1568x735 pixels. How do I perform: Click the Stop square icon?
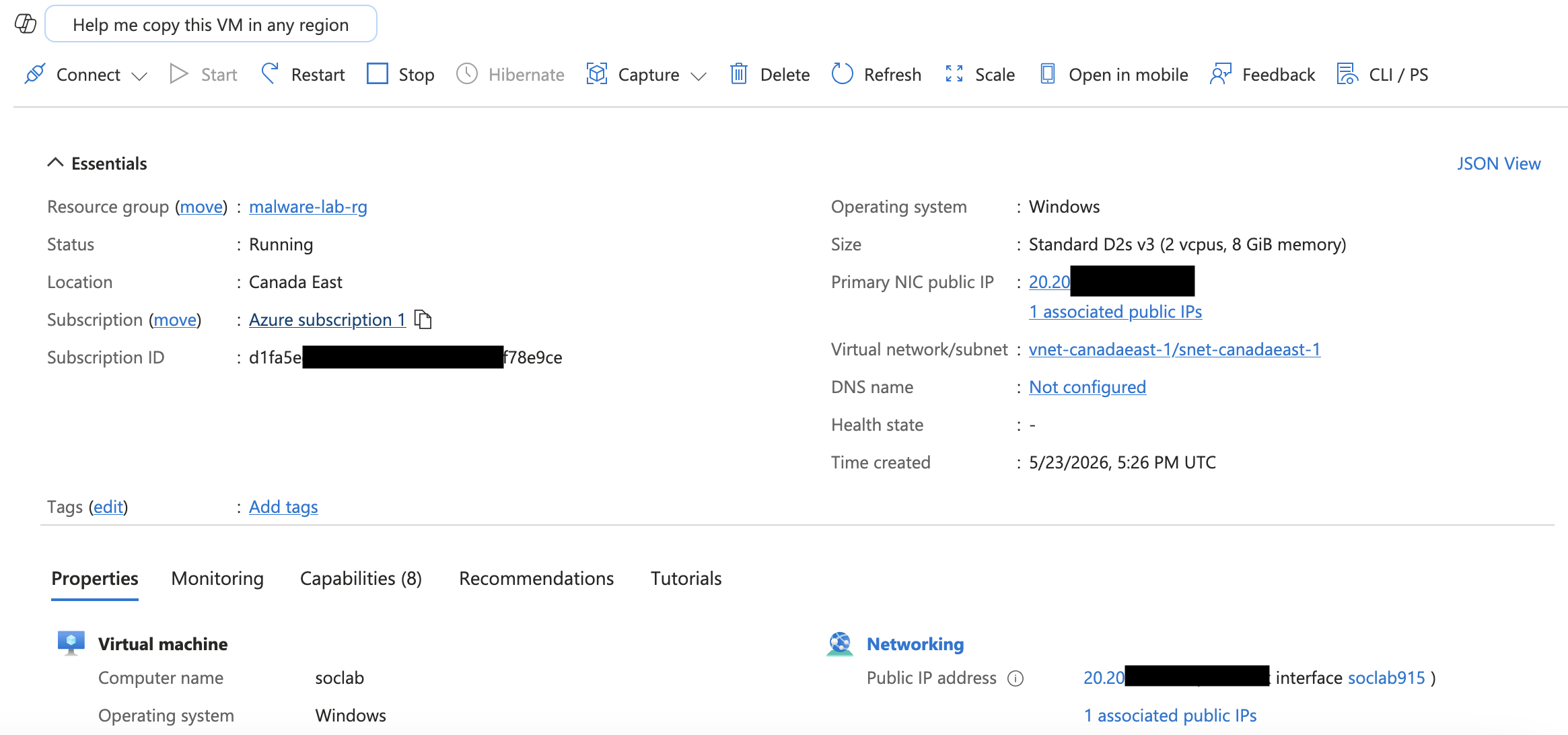coord(378,74)
